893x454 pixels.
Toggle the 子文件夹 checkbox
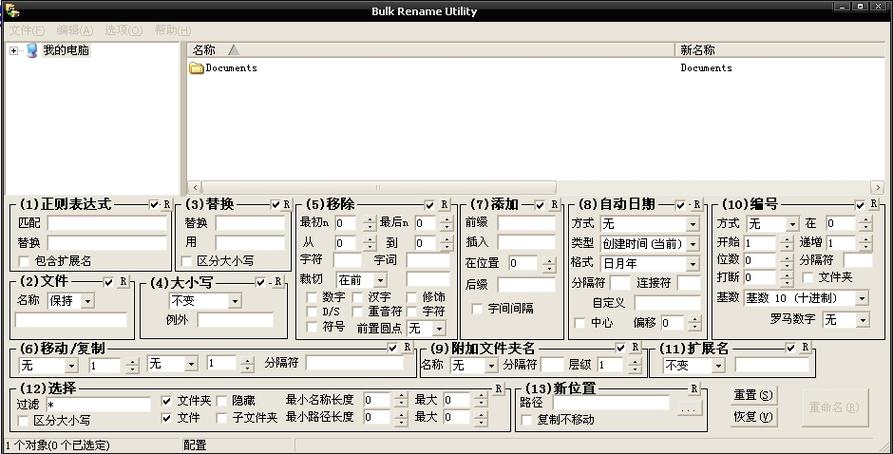pyautogui.click(x=223, y=417)
